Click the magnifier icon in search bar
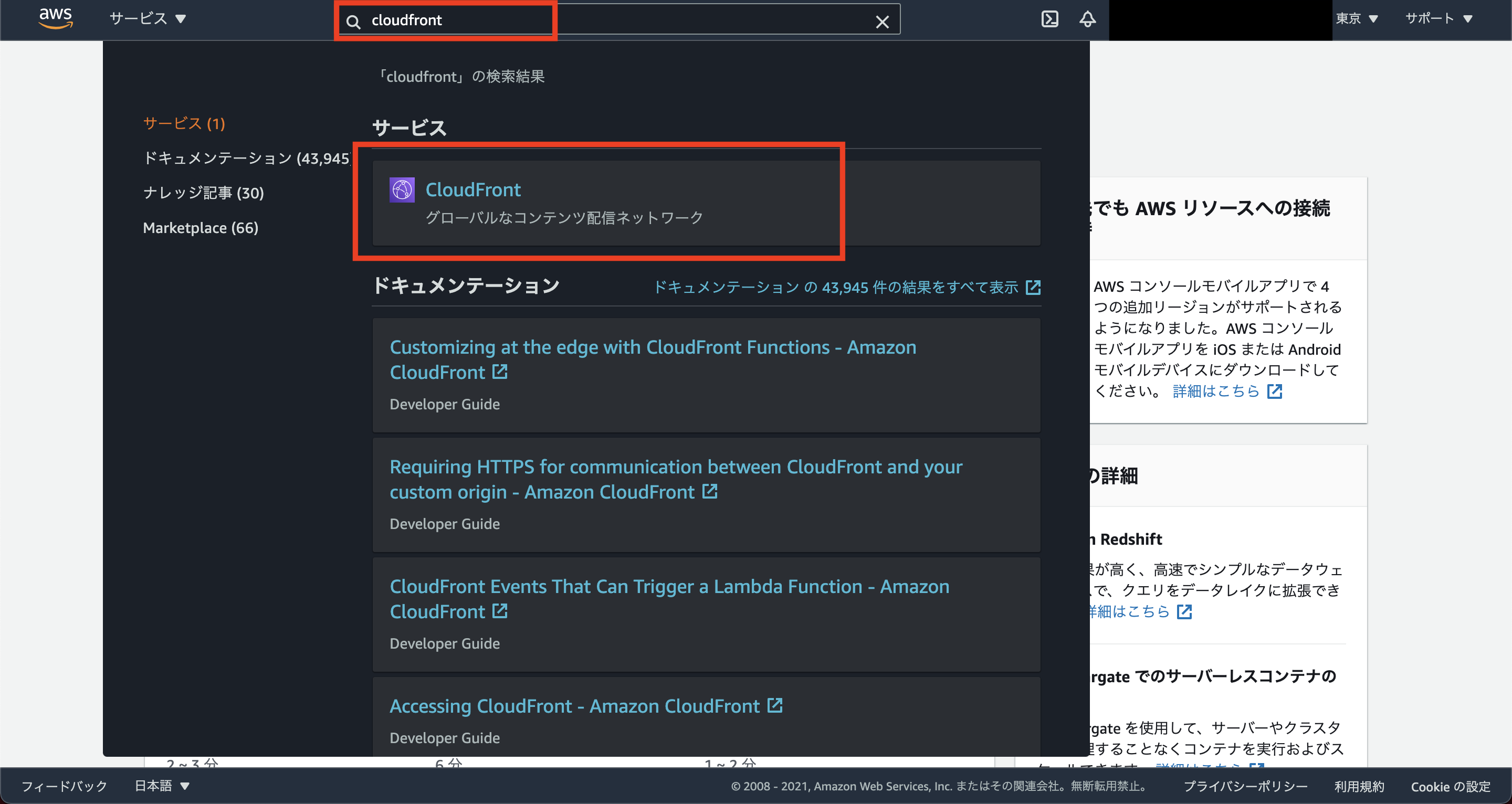 [353, 20]
